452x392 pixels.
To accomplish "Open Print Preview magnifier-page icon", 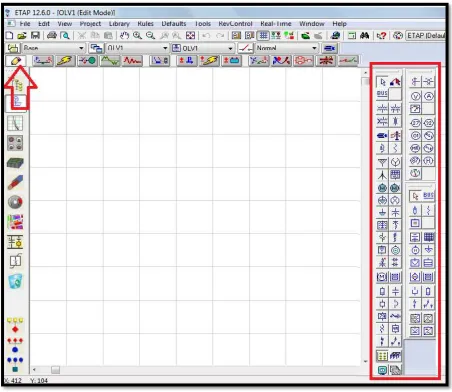I will point(65,35).
